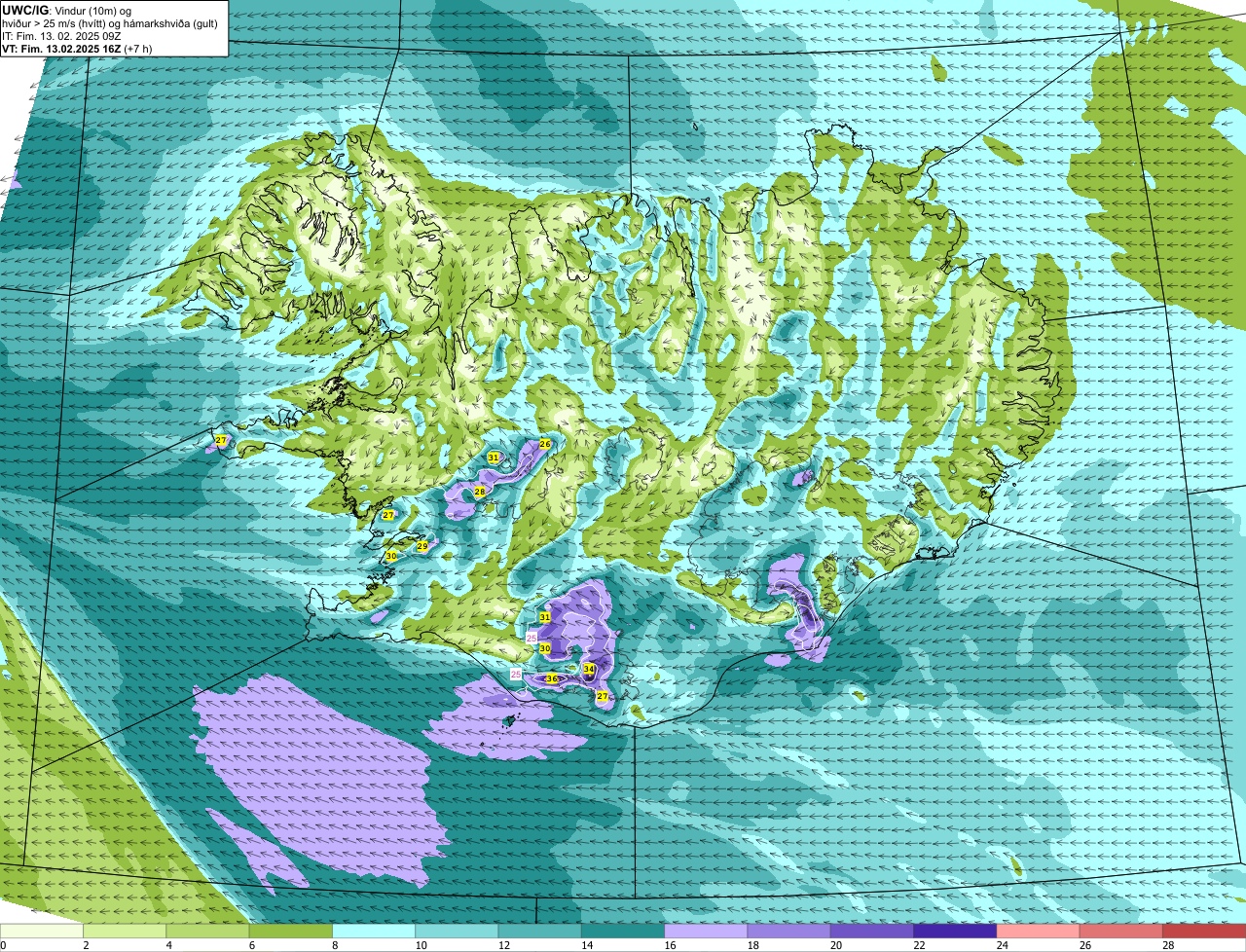The width and height of the screenshot is (1246, 952).
Task: Click the legend scale number 20
Action: (x=835, y=945)
